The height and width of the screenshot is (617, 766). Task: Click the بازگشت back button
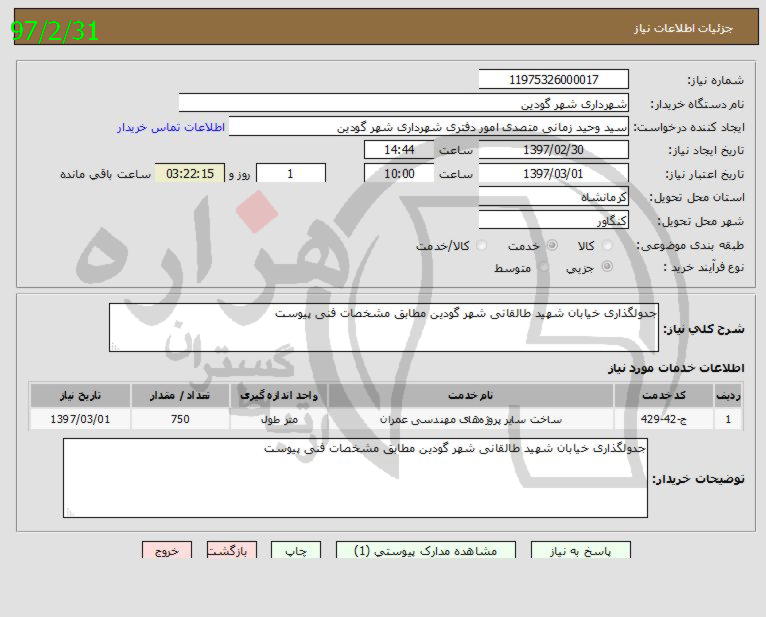(232, 551)
